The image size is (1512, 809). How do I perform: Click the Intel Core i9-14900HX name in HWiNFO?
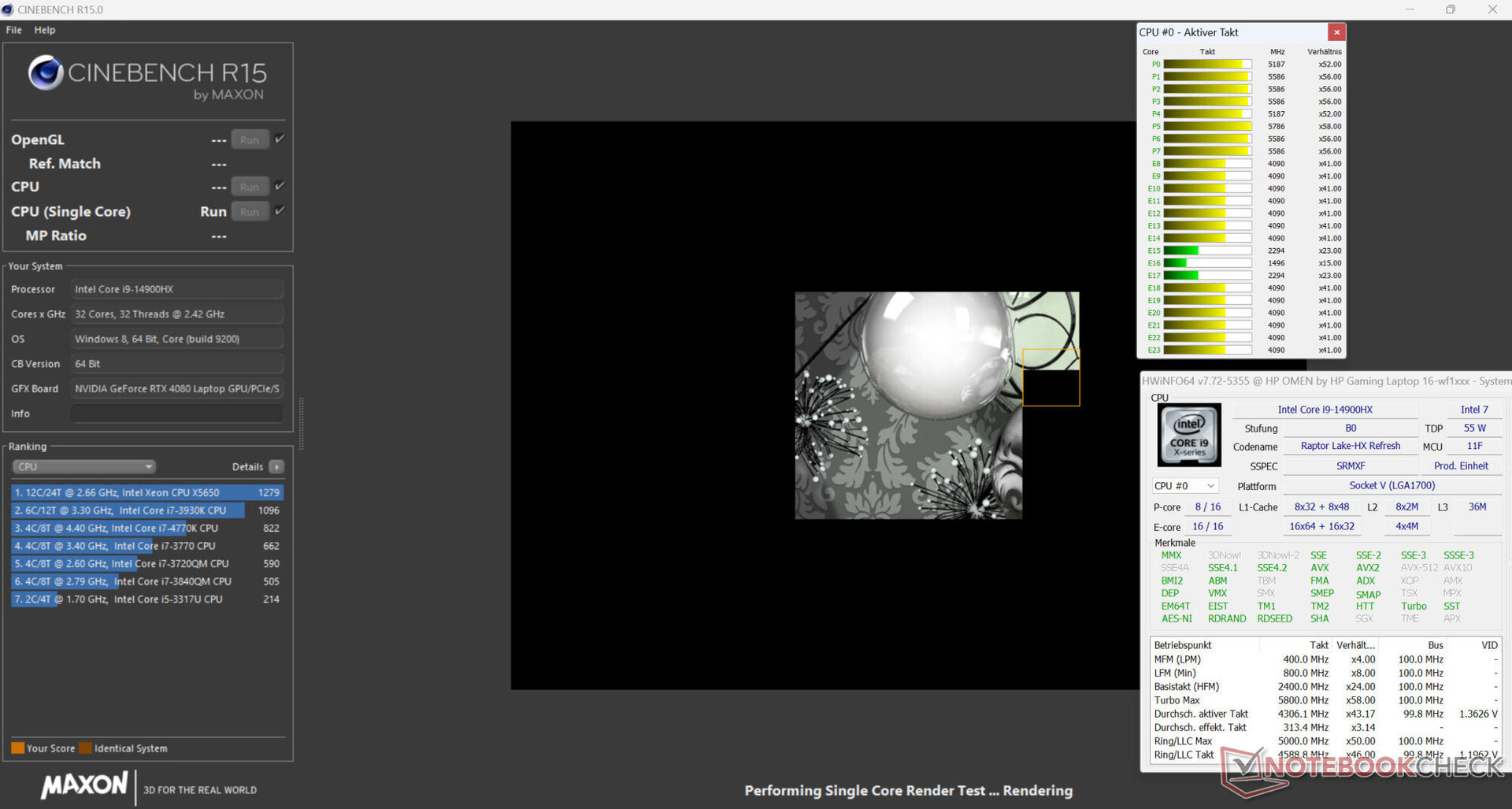[x=1325, y=410]
